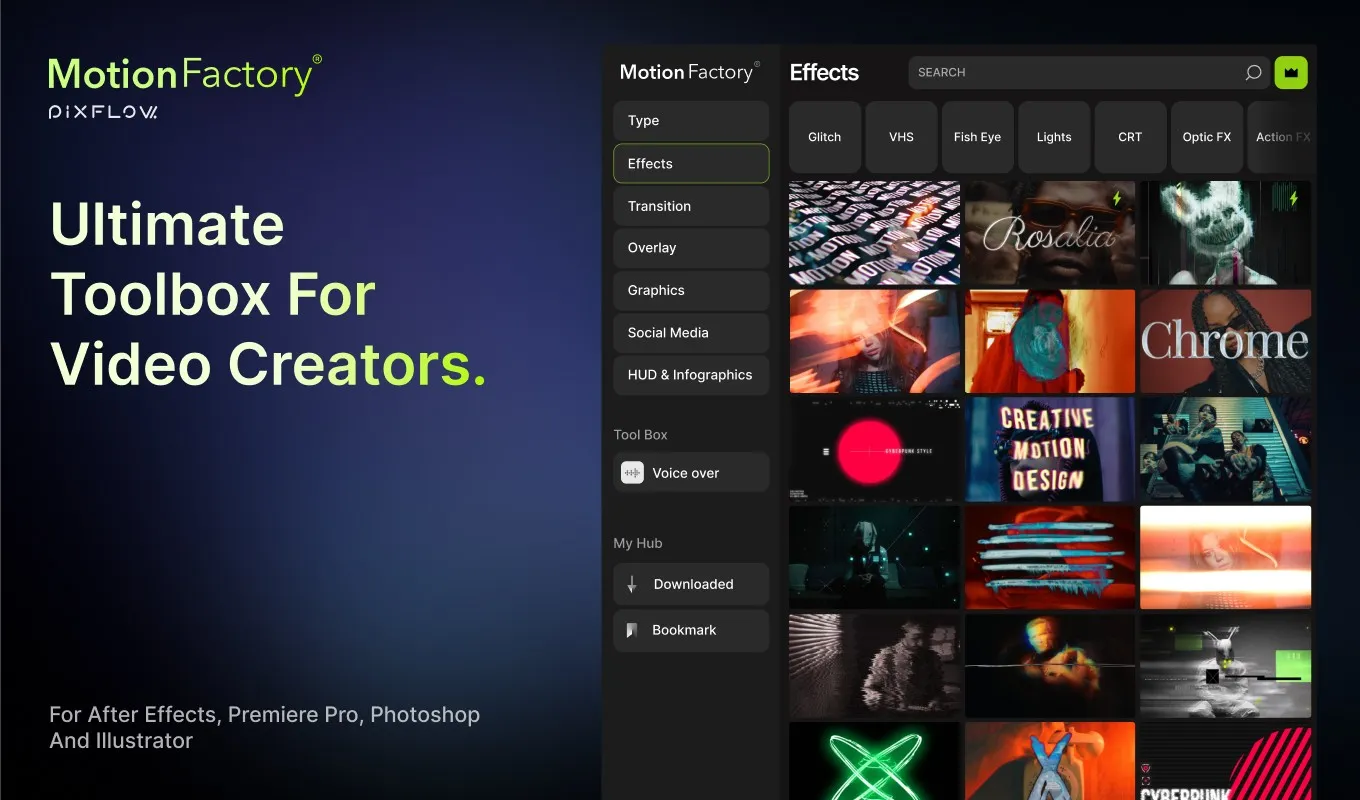
Task: Click into the SEARCH field
Action: [x=1089, y=73]
